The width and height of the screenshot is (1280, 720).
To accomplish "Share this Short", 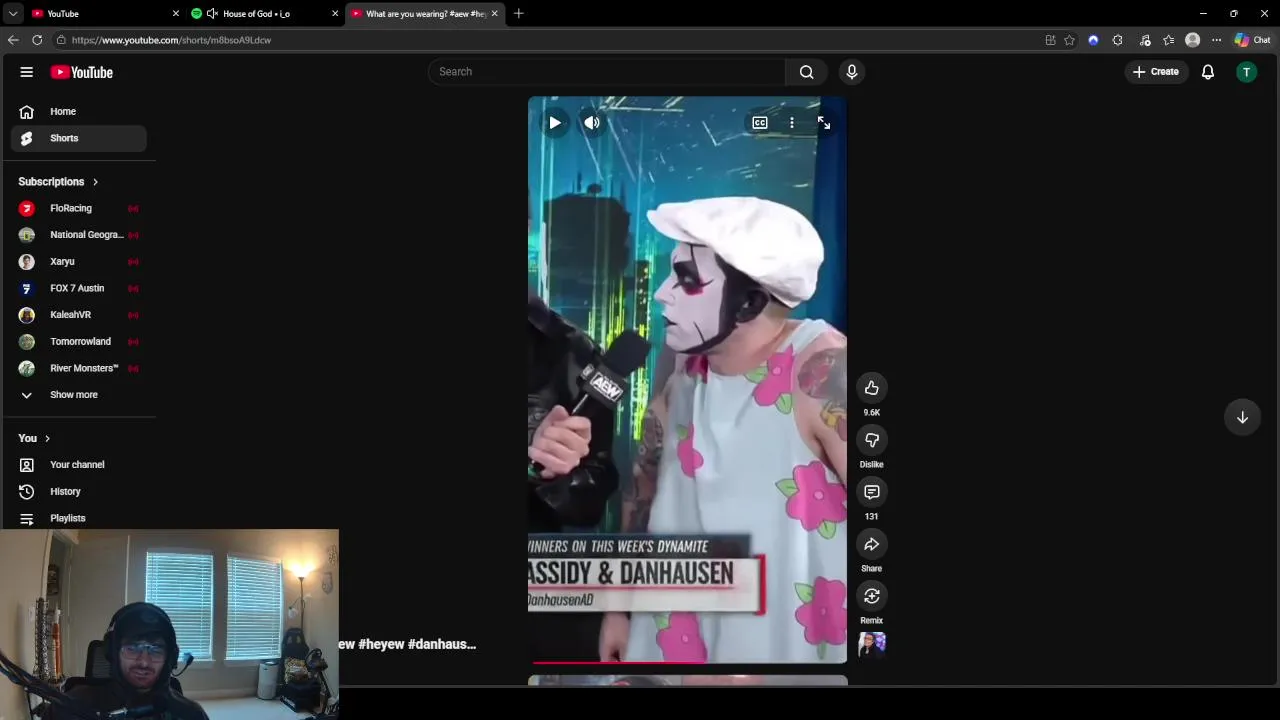I will tap(872, 544).
